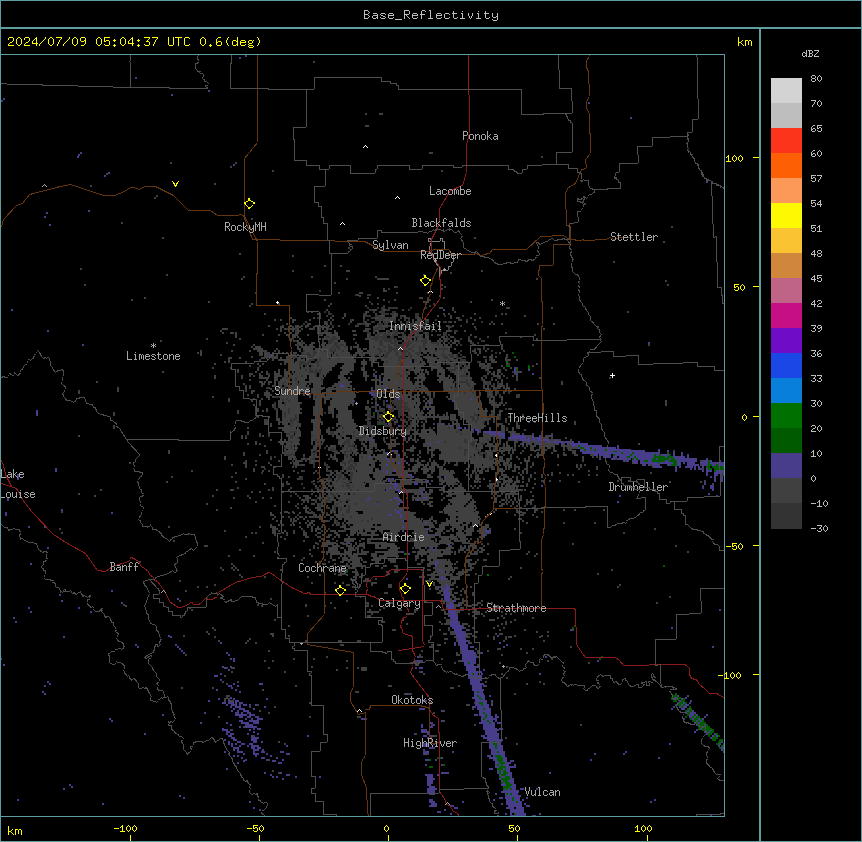The height and width of the screenshot is (842, 862).
Task: Select the Strathmore label
Action: pyautogui.click(x=516, y=608)
